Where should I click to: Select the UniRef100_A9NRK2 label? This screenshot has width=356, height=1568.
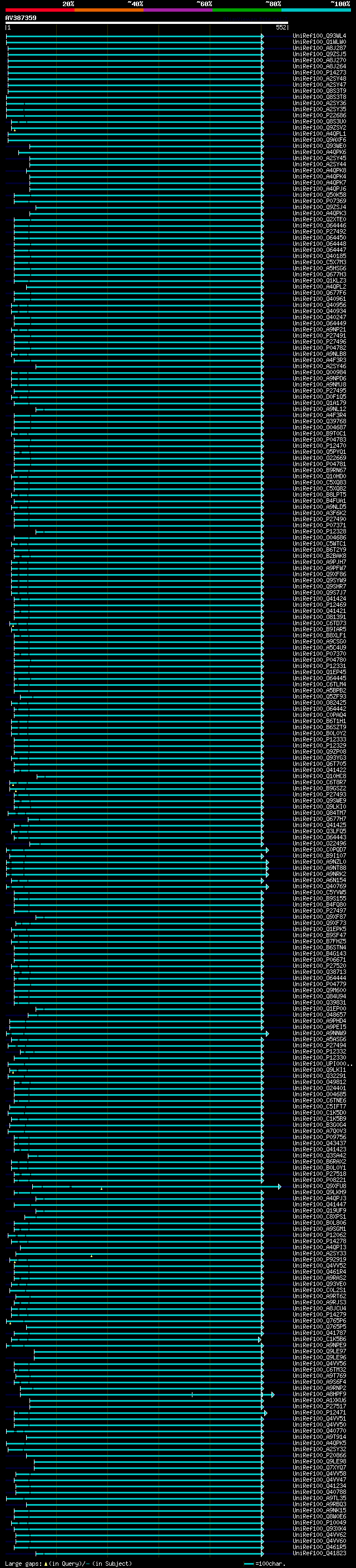(x=319, y=874)
